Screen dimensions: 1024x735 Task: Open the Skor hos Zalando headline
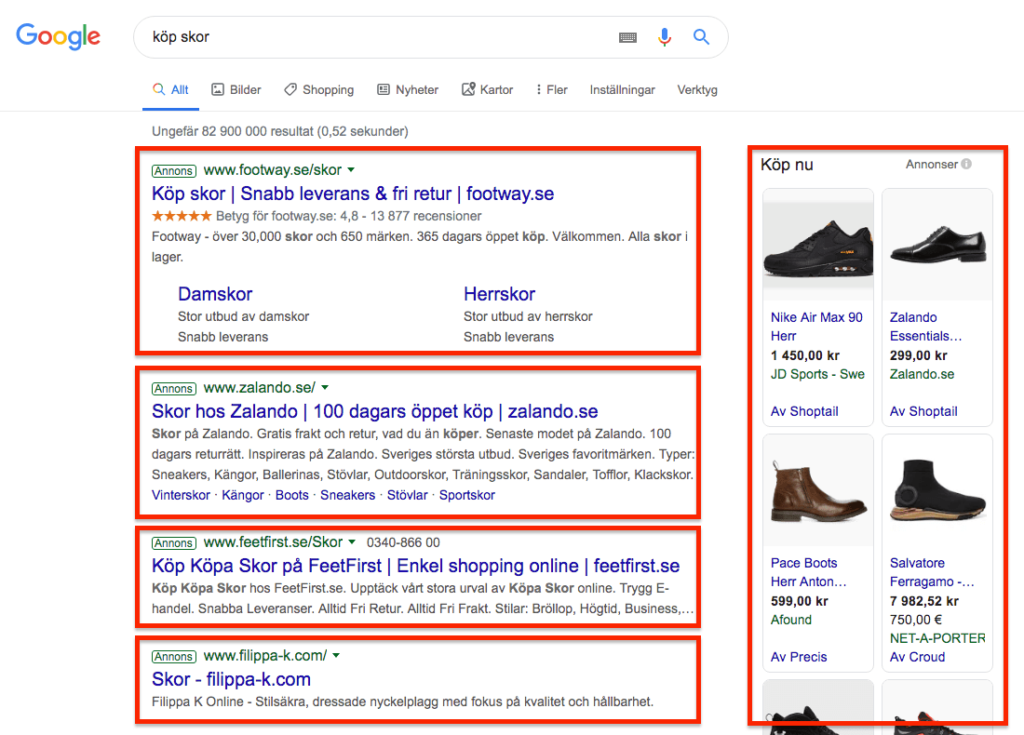(375, 411)
